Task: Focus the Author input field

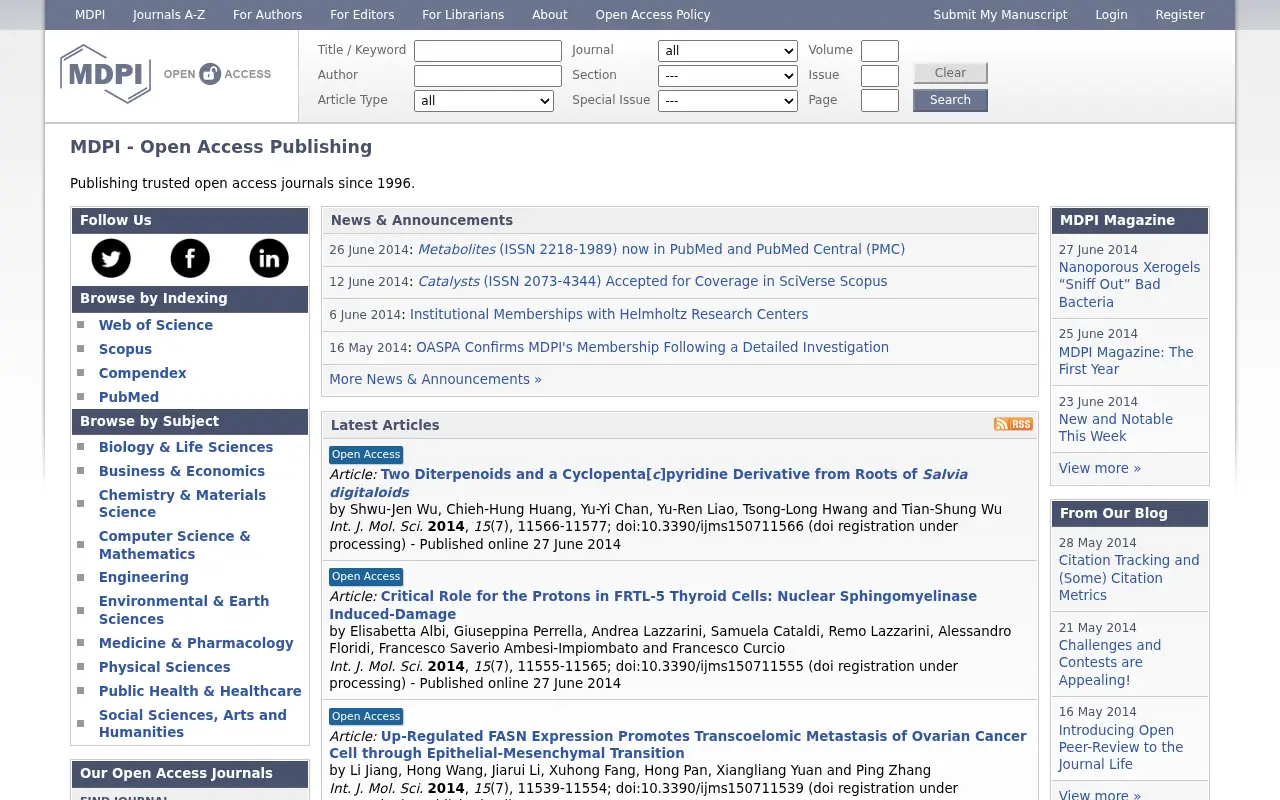Action: (488, 76)
